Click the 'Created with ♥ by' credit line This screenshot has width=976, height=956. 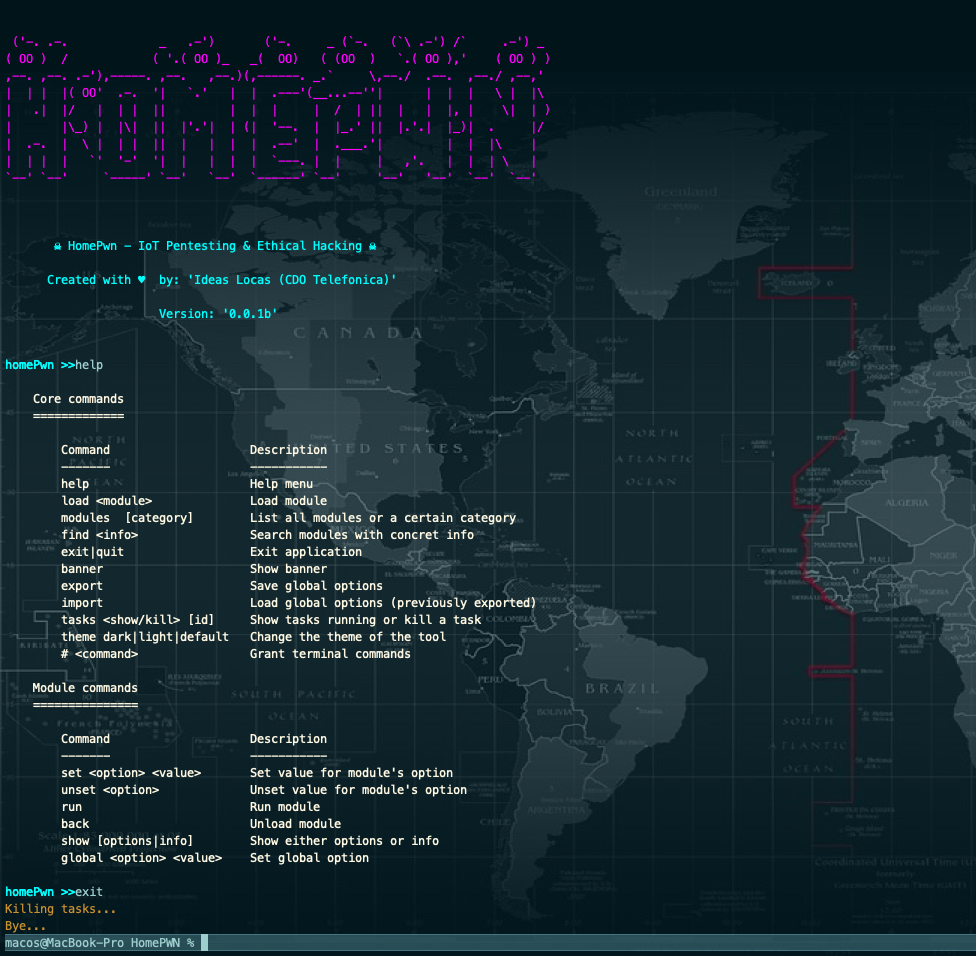pos(222,280)
